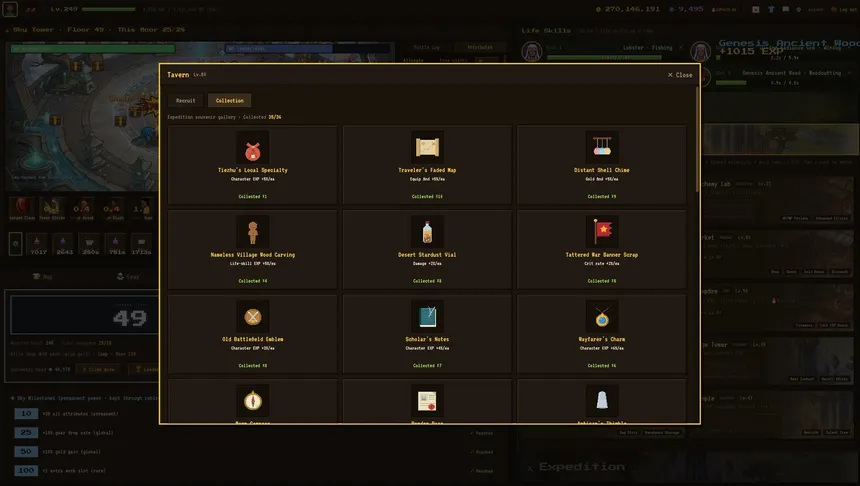Image resolution: width=860 pixels, height=486 pixels.
Task: Open the Battle Log tab in background panel
Action: 426,47
